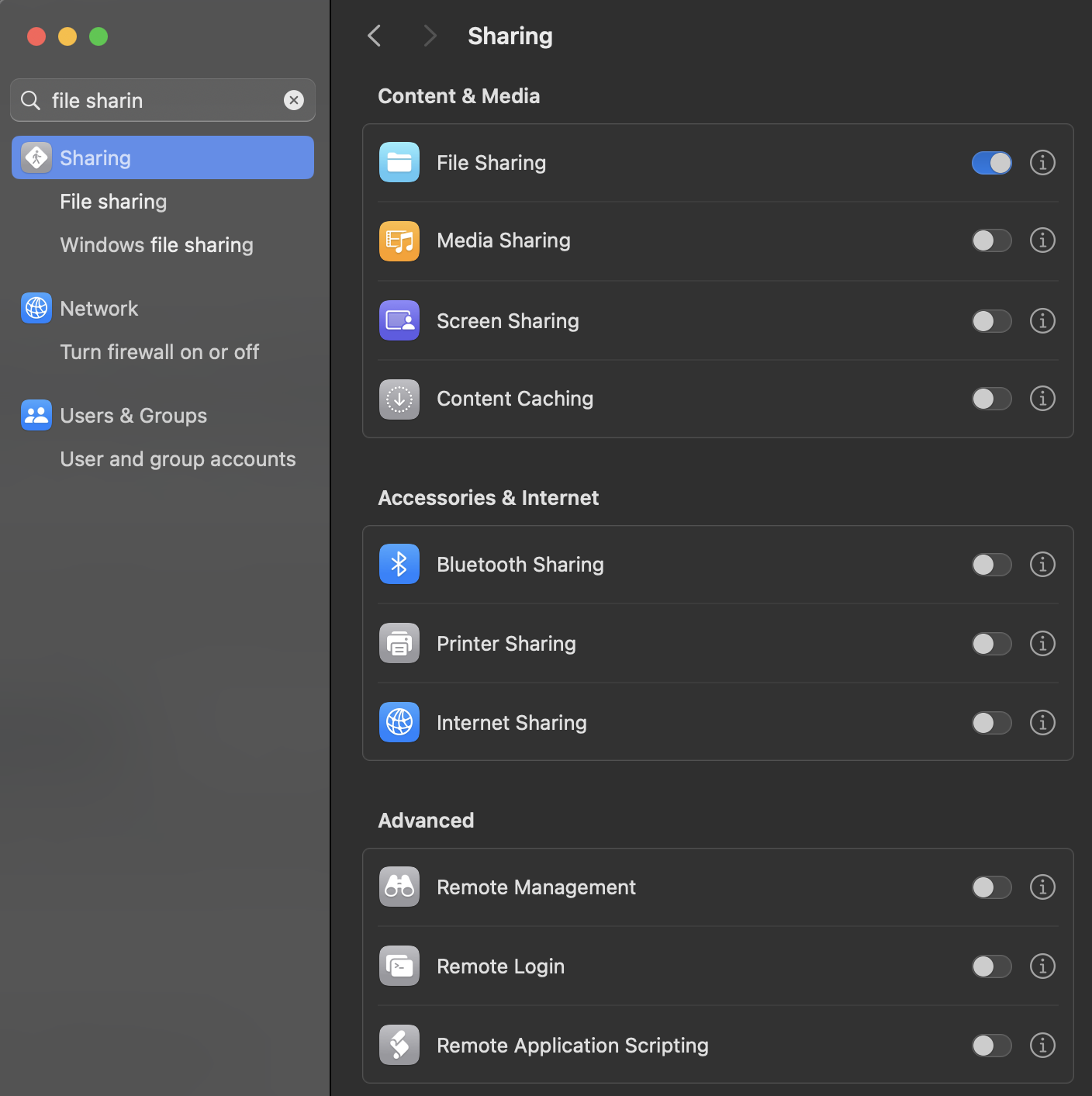This screenshot has width=1092, height=1096.
Task: Click the Bluetooth Sharing icon
Action: [x=399, y=564]
